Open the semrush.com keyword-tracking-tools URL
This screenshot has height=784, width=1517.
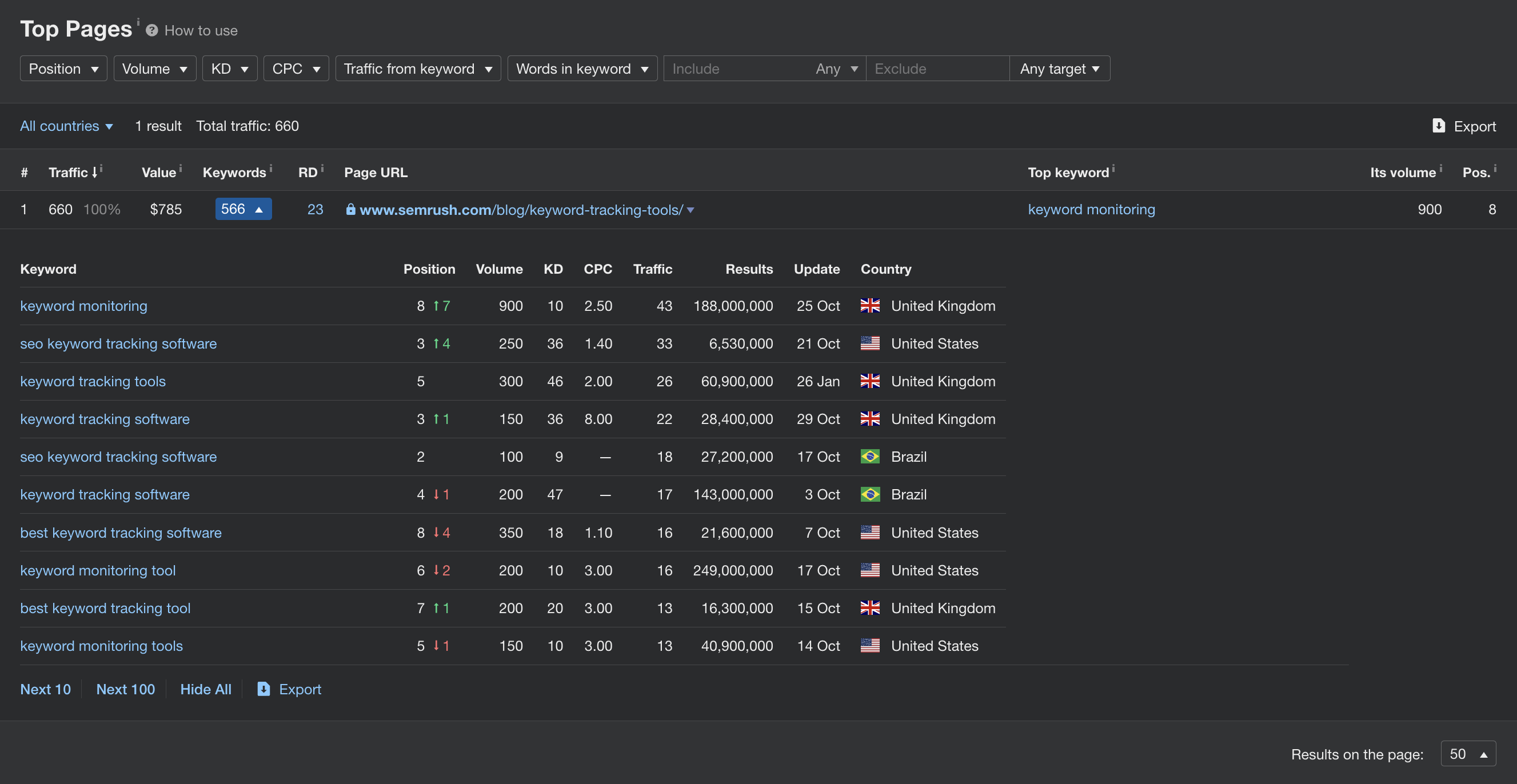(x=521, y=210)
